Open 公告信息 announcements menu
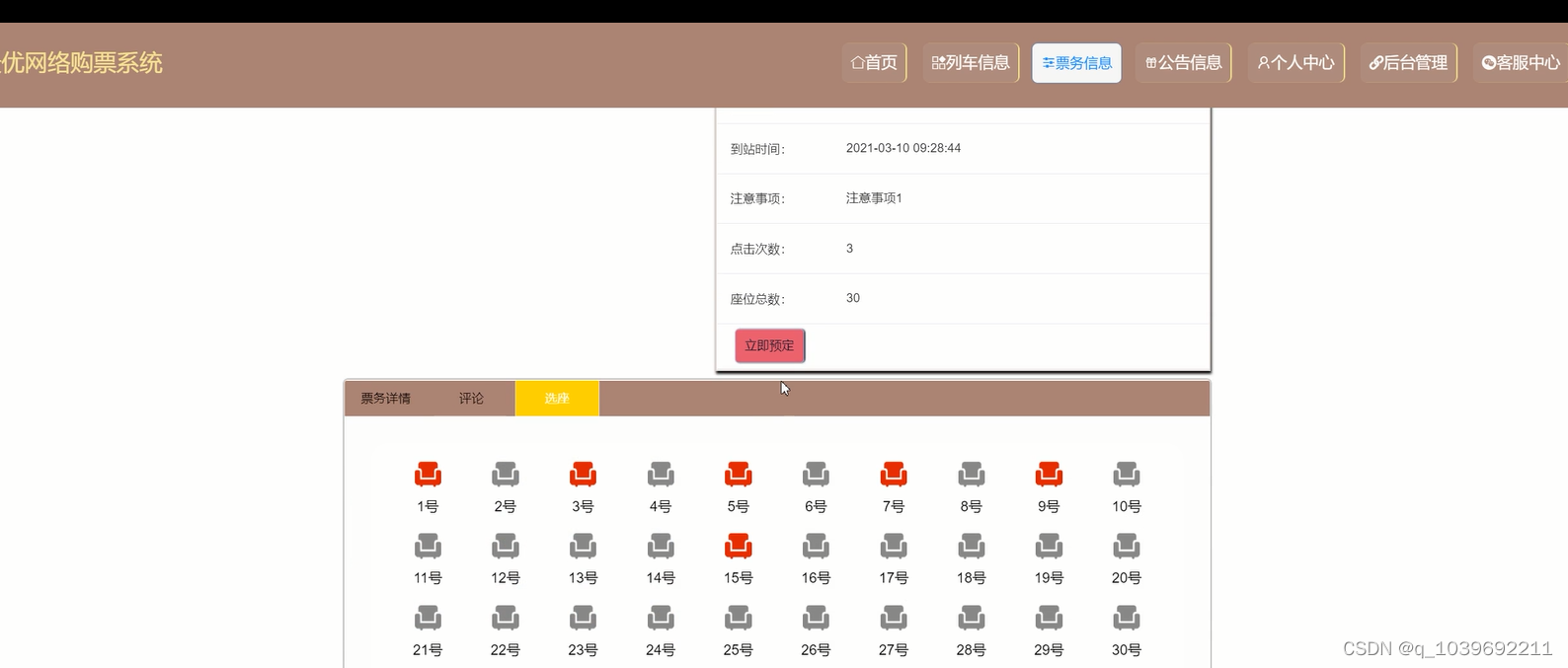 tap(1183, 63)
